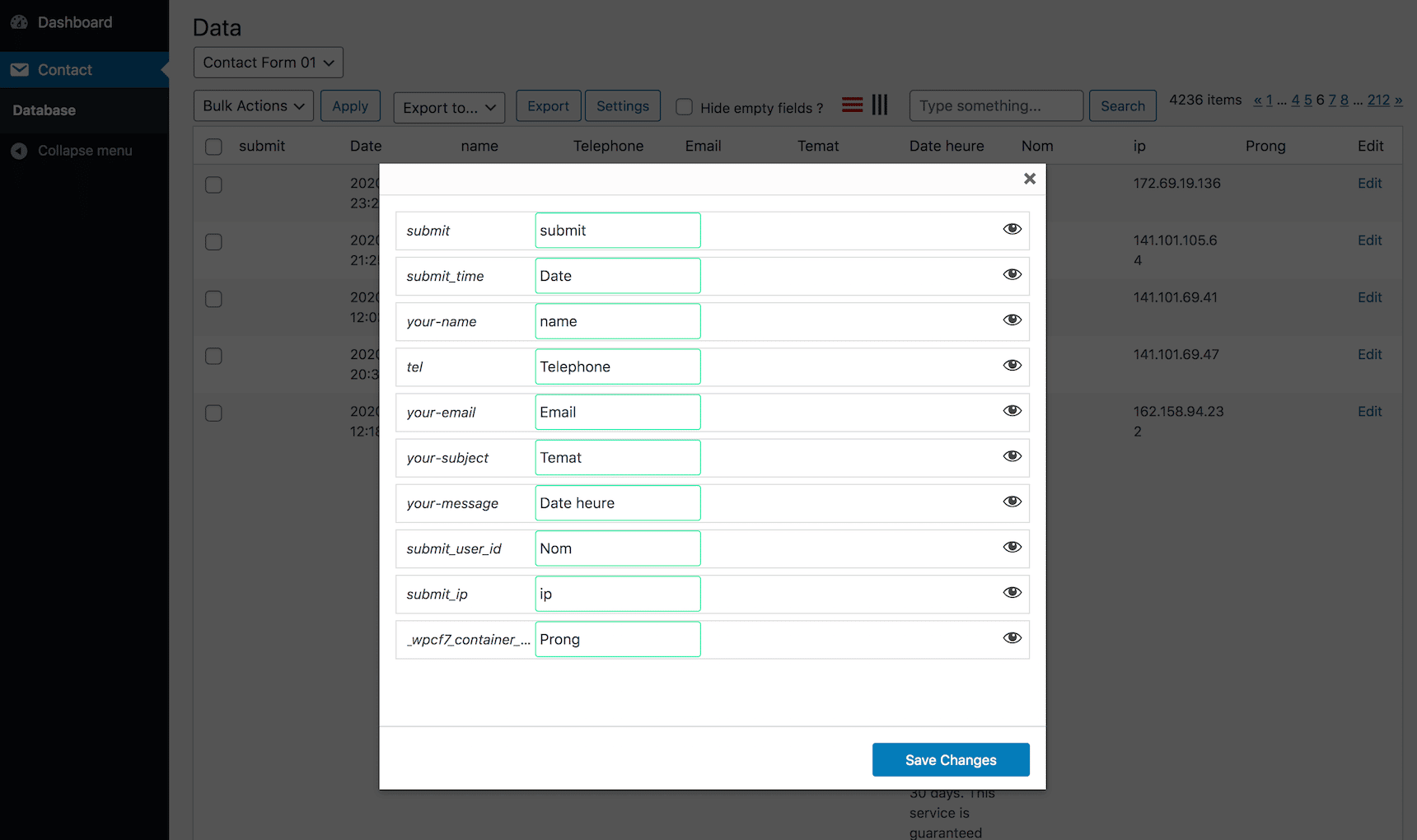
Task: Click the Dashboard speedometer icon in sidebar
Action: (18, 22)
